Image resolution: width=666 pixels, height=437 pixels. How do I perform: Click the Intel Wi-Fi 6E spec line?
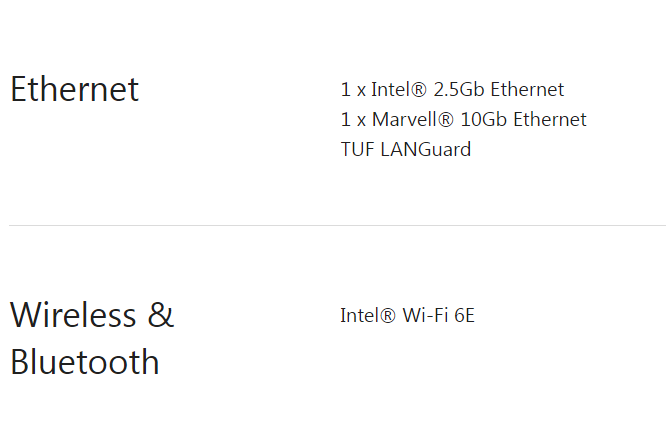coord(407,315)
